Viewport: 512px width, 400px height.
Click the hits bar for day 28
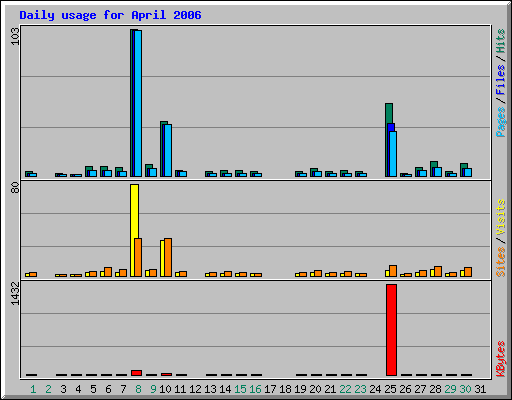pos(433,165)
